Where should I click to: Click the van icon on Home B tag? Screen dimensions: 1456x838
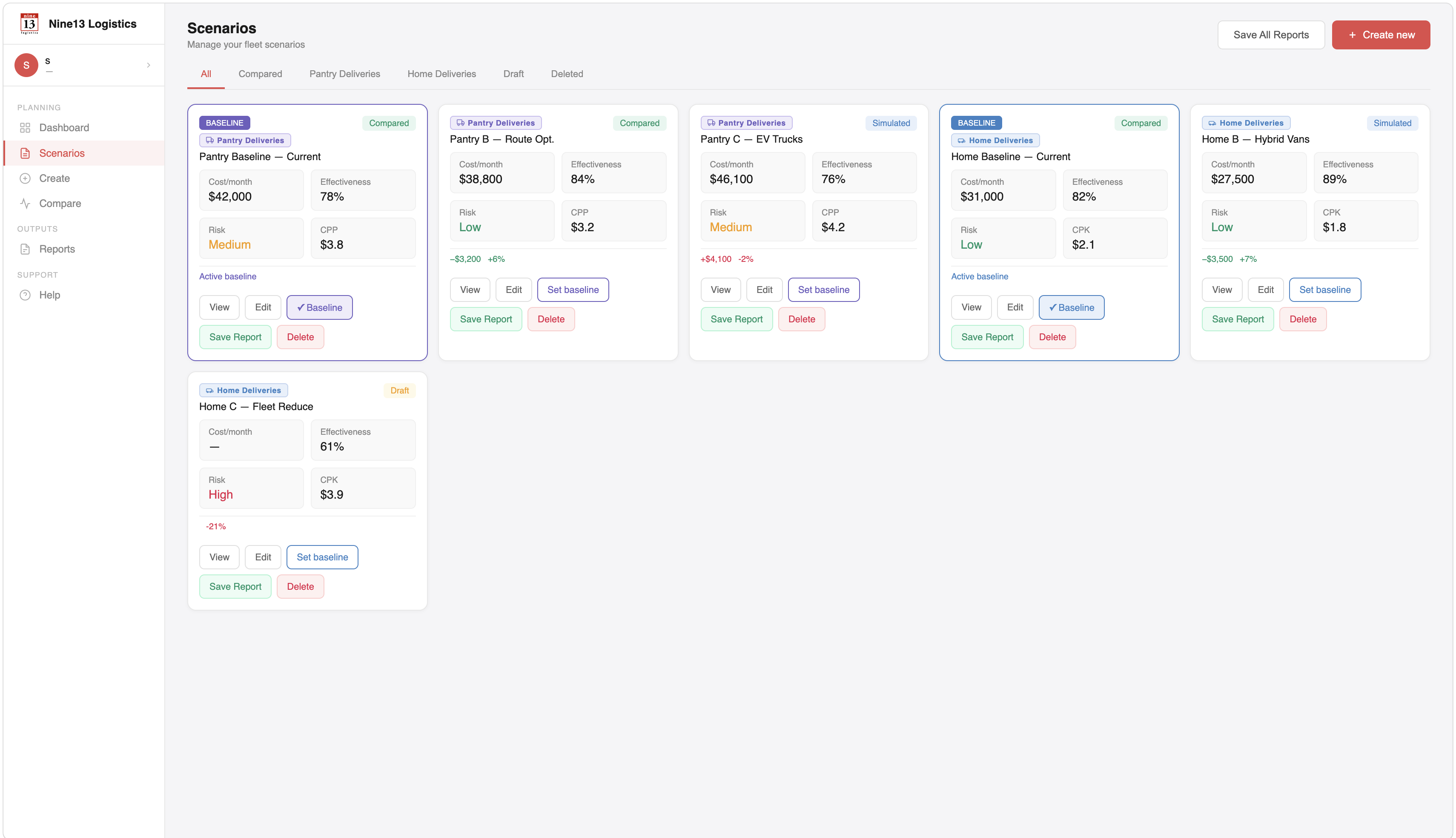[1212, 123]
